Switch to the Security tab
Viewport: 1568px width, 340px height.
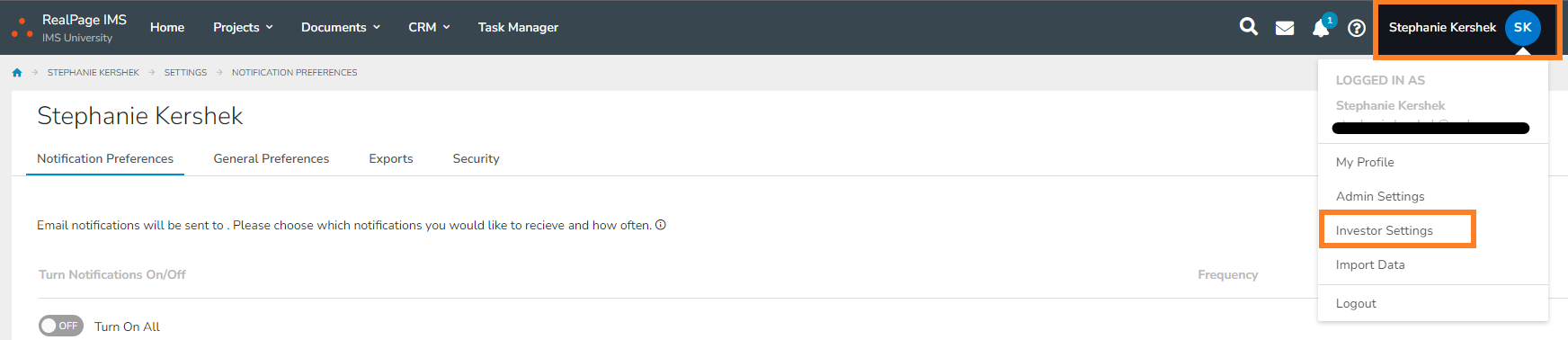click(x=476, y=158)
